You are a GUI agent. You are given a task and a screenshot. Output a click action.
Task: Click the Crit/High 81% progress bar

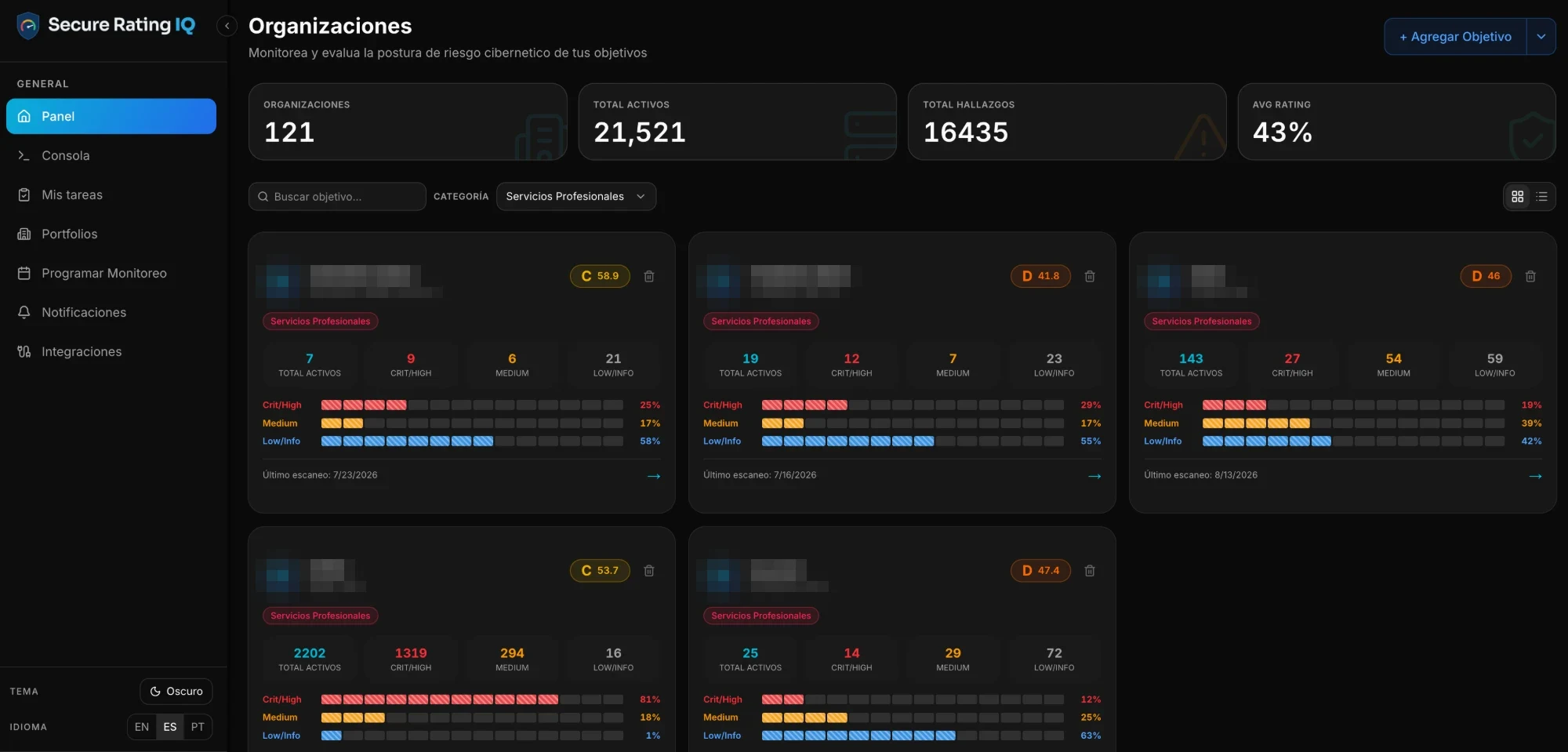(x=472, y=699)
